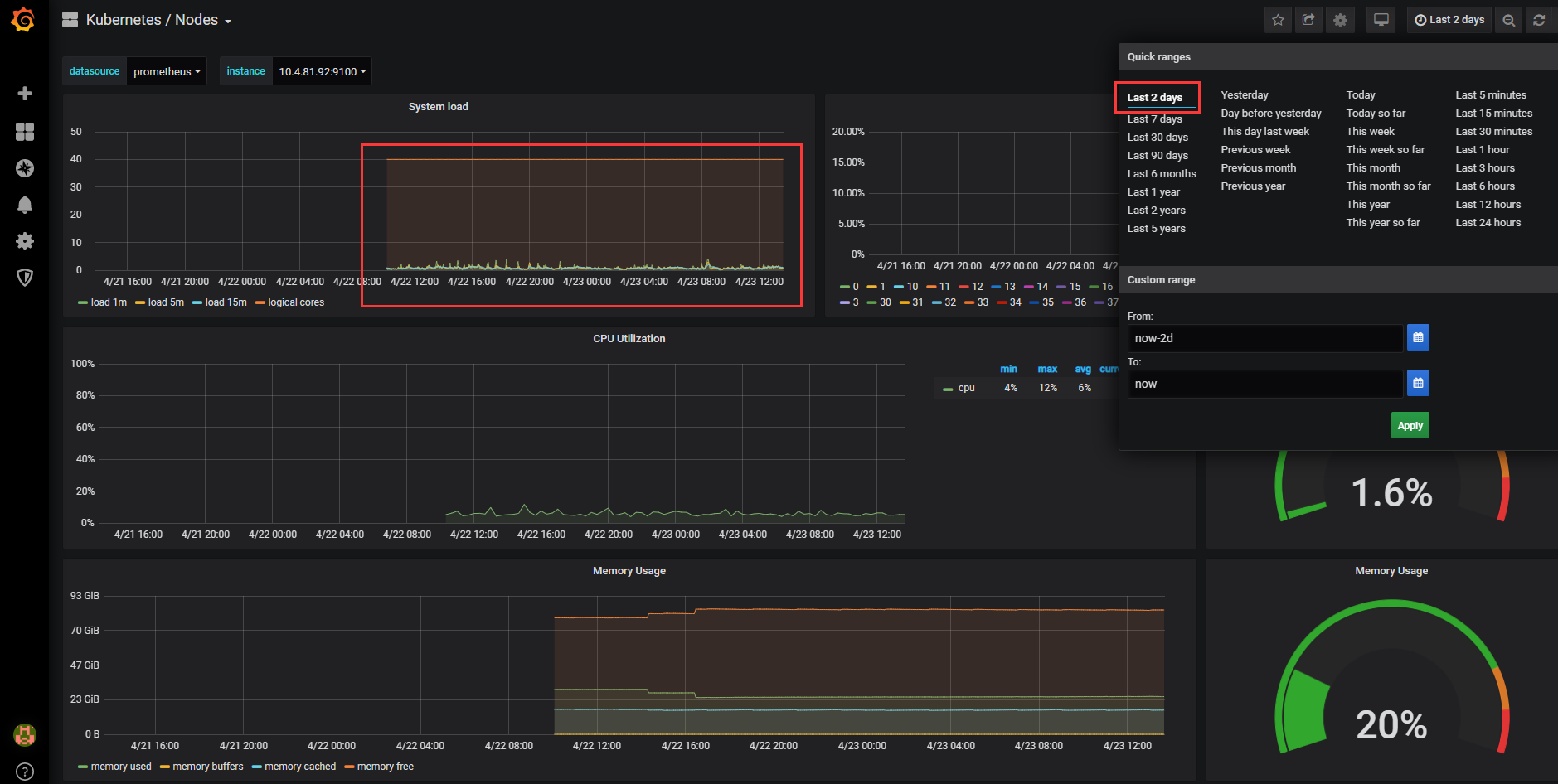Viewport: 1558px width, 784px height.
Task: Open dashboard settings gear in the top bar
Action: [1340, 20]
